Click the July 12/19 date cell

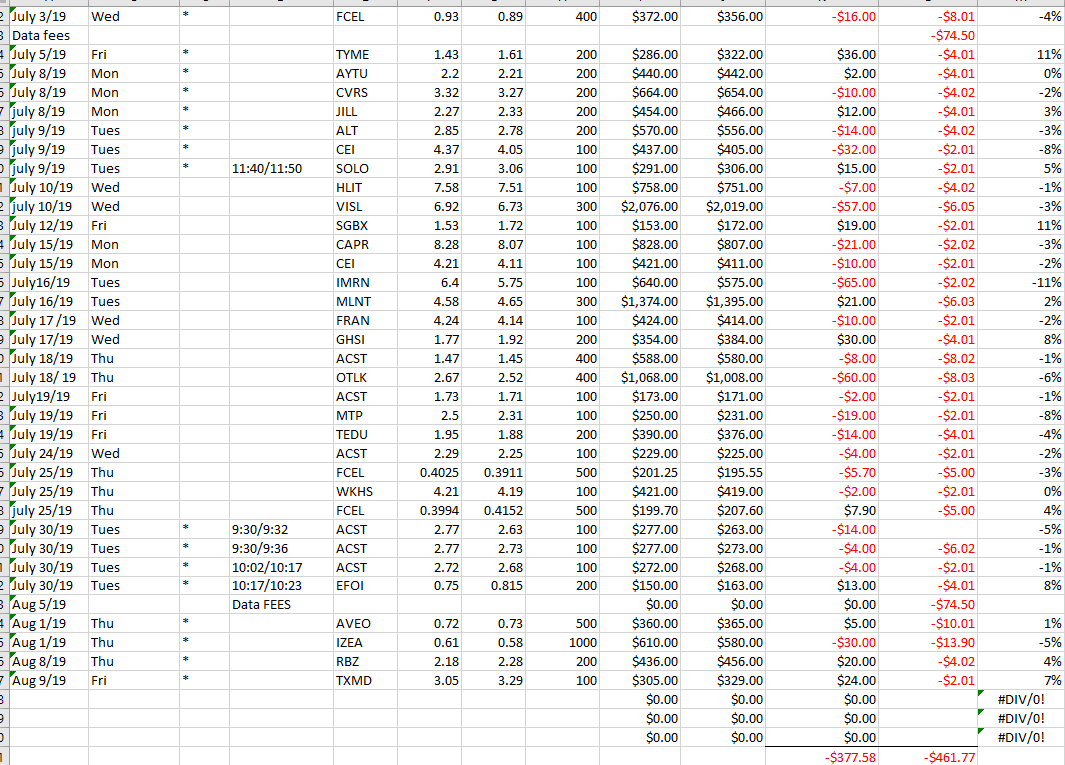click(49, 226)
